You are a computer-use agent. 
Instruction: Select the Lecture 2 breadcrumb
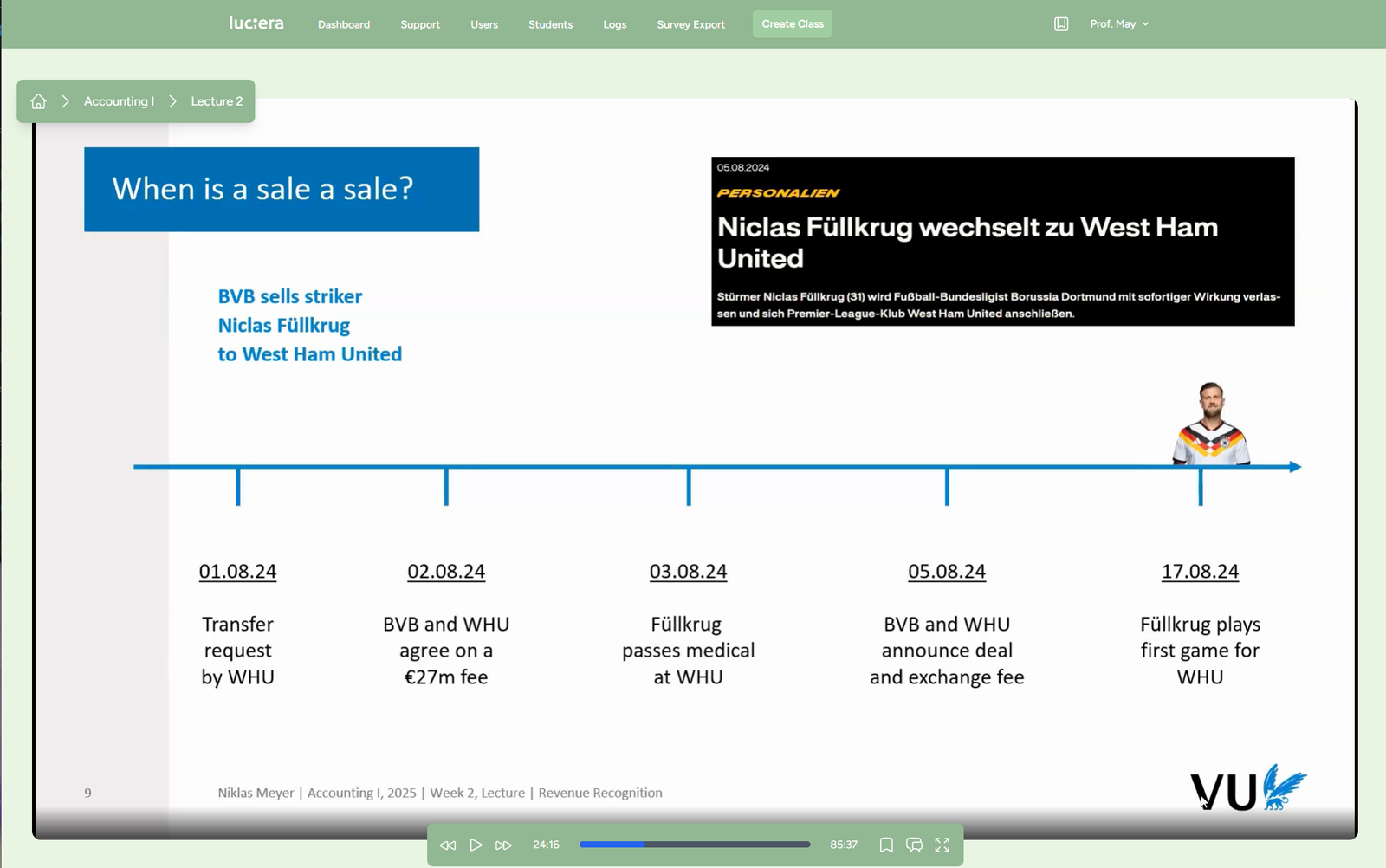[x=217, y=101]
